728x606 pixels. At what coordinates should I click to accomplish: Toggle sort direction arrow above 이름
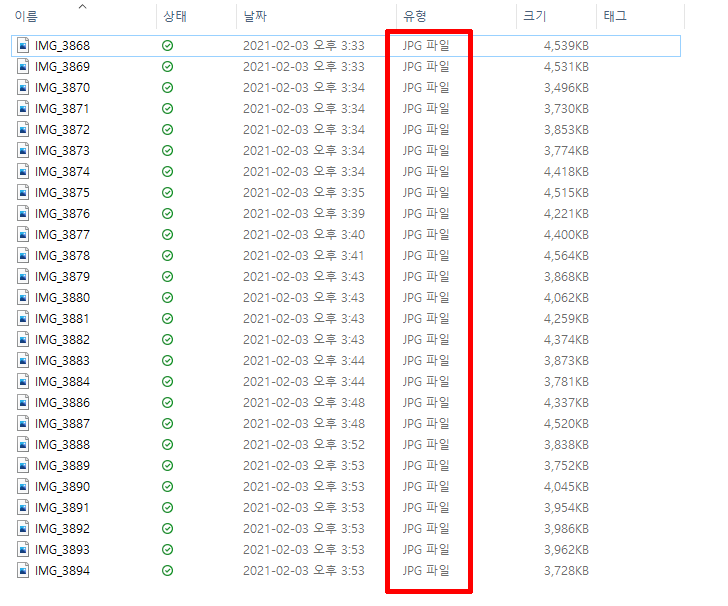pyautogui.click(x=83, y=6)
